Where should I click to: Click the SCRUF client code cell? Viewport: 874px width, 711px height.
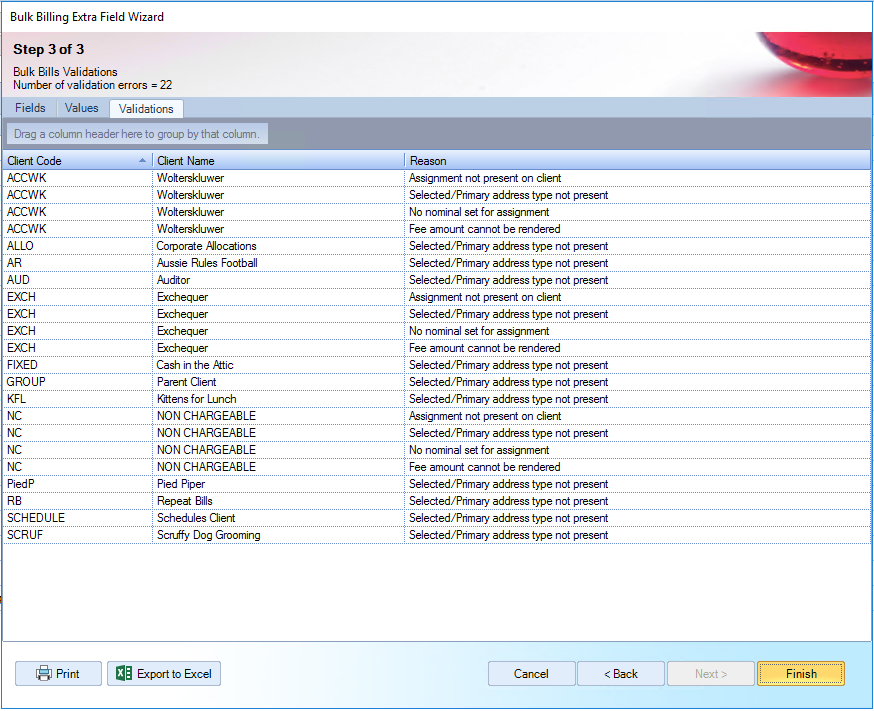point(77,535)
